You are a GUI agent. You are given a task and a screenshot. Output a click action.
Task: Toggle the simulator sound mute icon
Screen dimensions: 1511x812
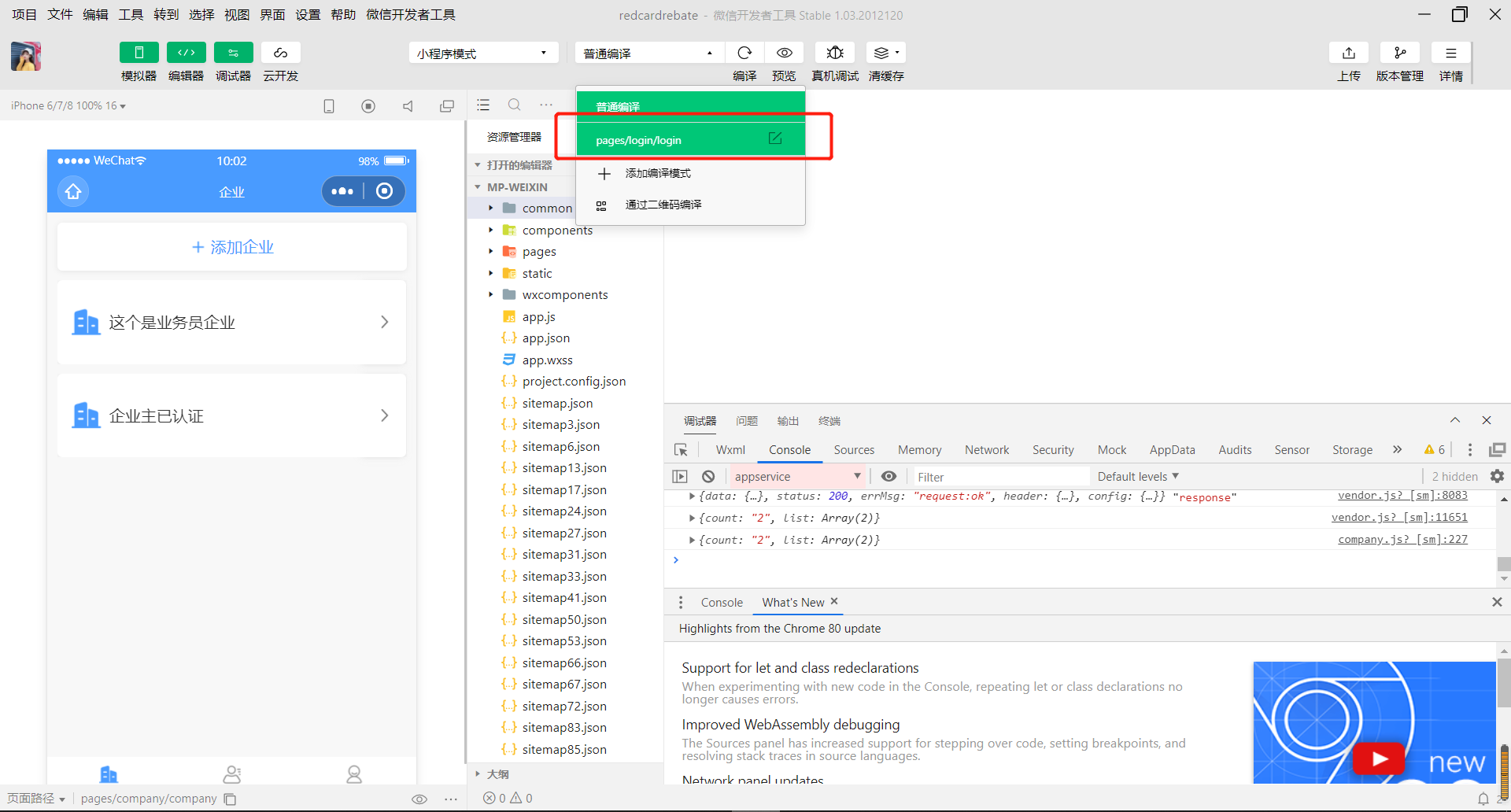click(408, 106)
